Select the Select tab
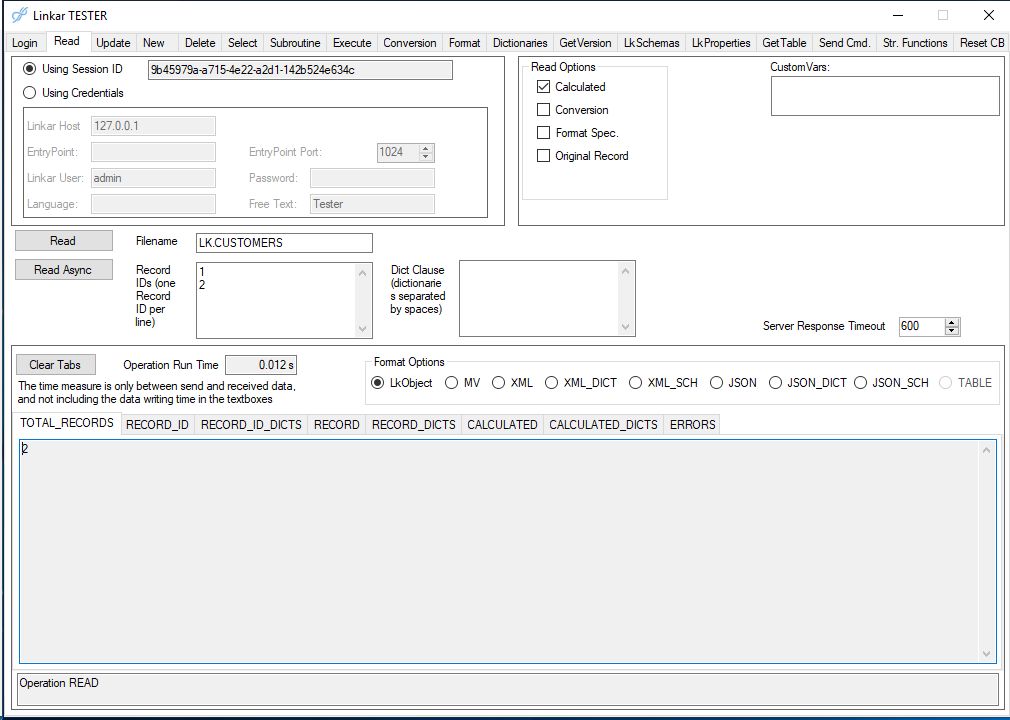The height and width of the screenshot is (720, 1010). tap(242, 43)
